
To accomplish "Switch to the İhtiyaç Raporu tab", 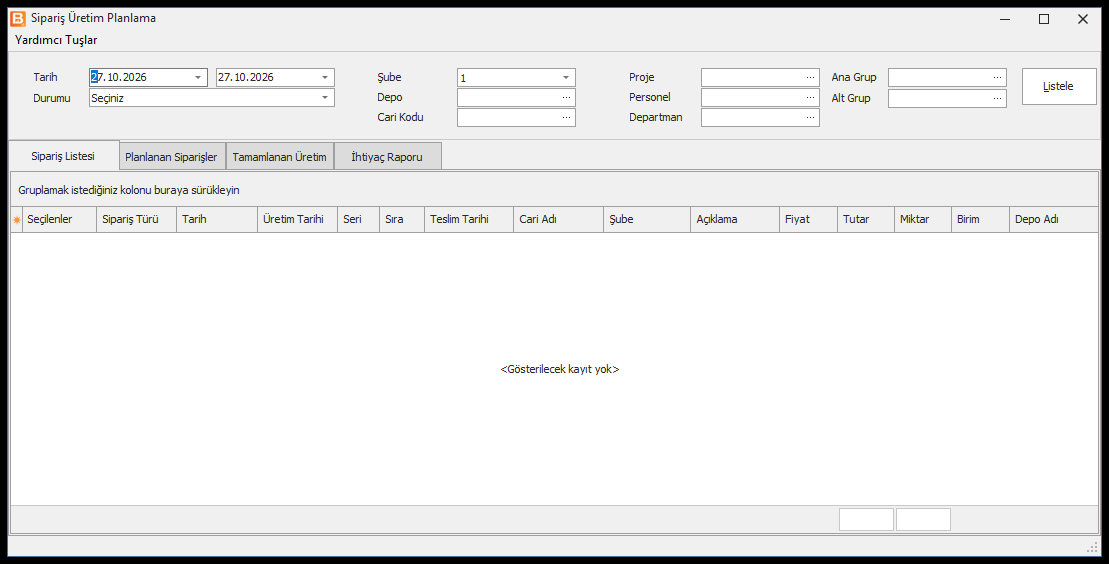I will 387,157.
